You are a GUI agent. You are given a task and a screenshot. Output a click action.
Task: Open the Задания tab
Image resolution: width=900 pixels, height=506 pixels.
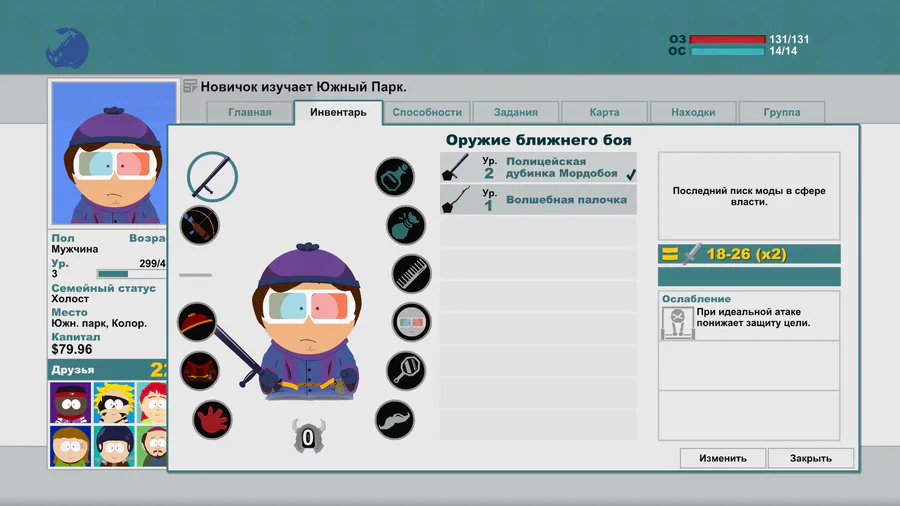point(516,112)
